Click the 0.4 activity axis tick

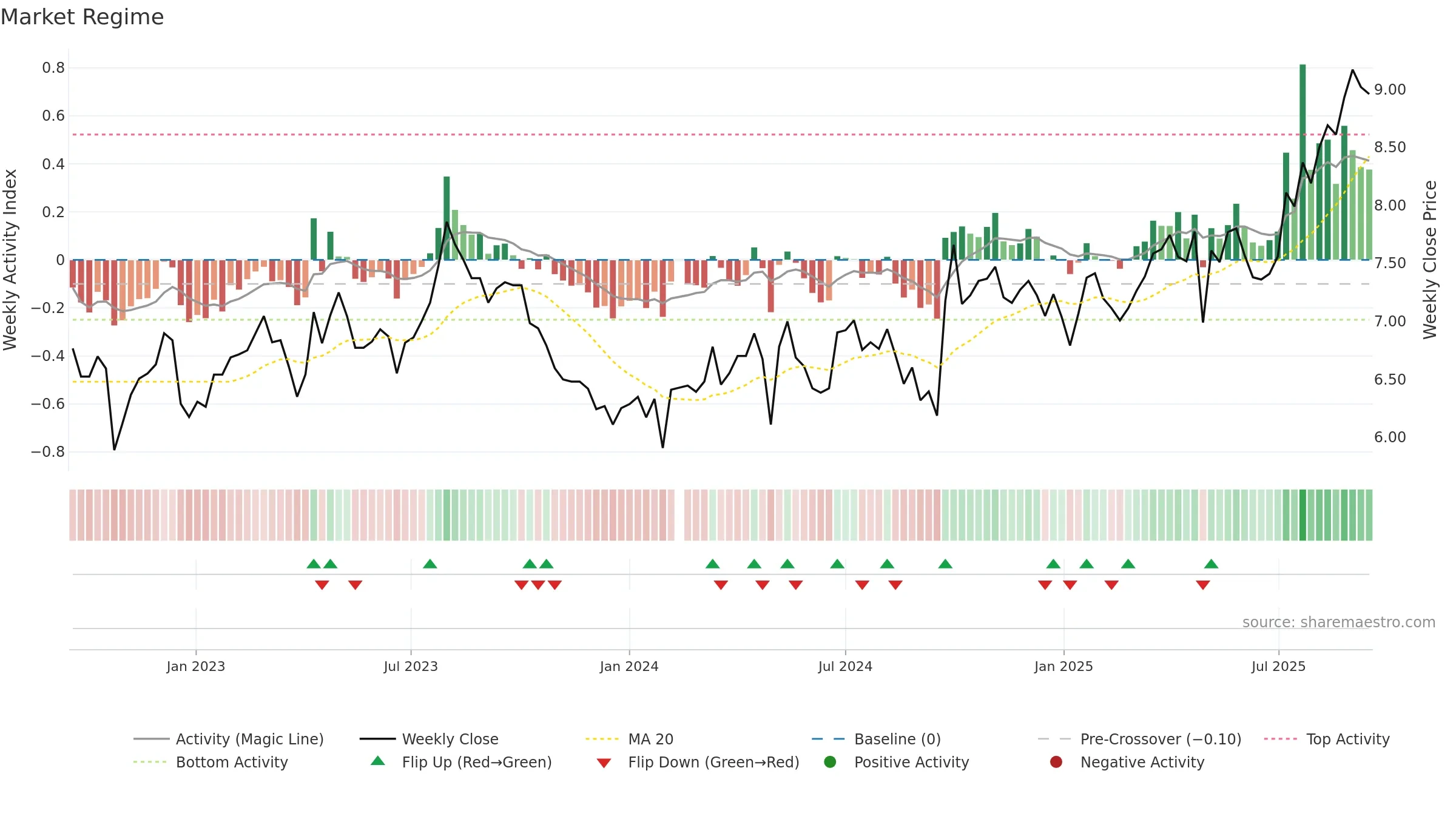53,164
